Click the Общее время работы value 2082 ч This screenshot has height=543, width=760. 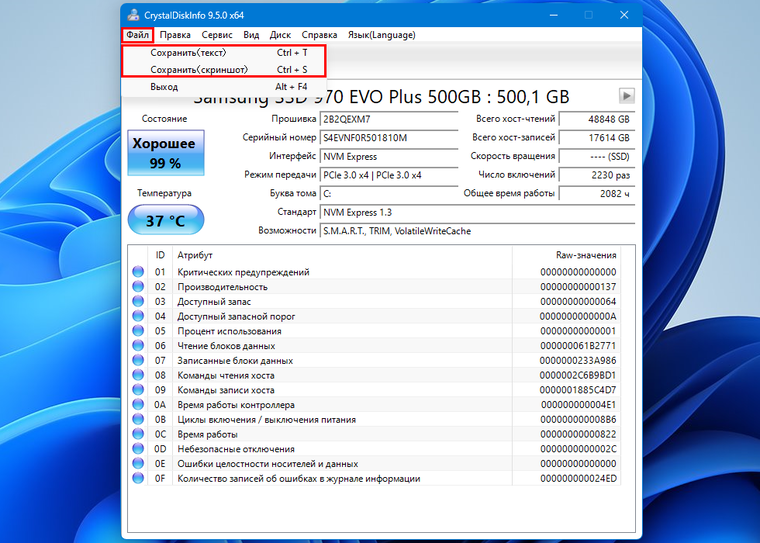click(597, 193)
